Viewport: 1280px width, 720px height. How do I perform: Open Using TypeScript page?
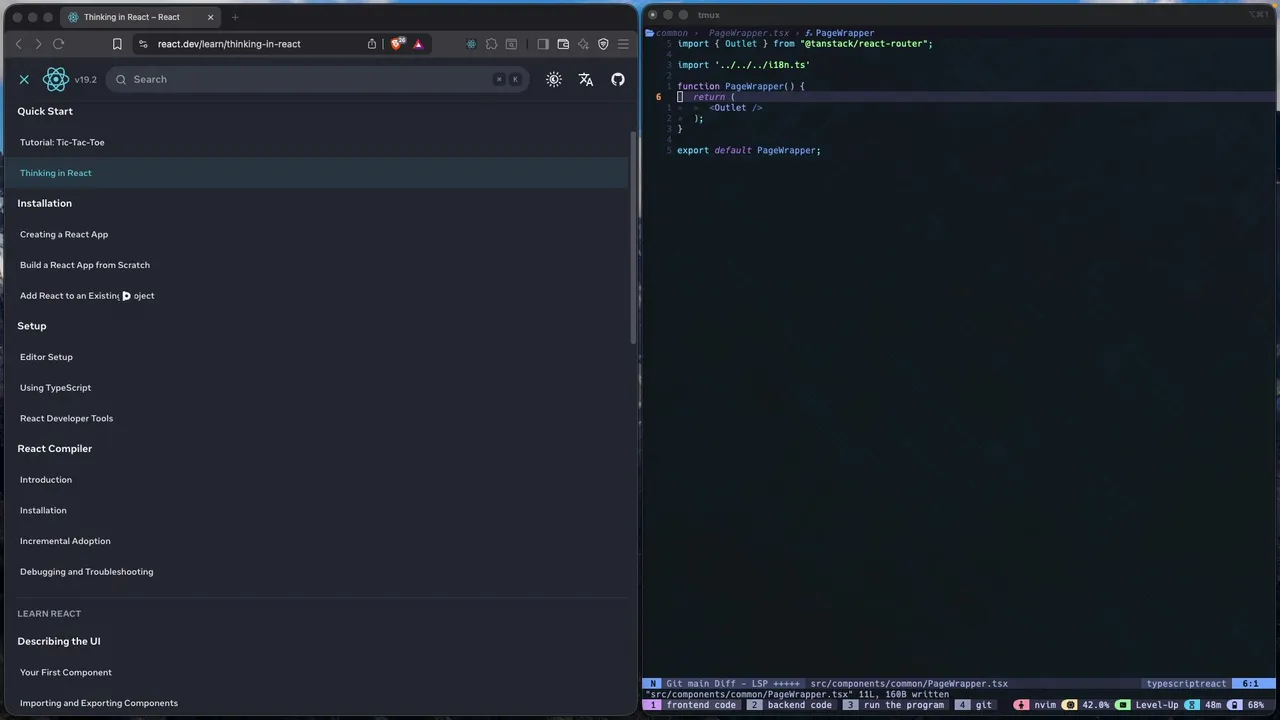click(x=55, y=388)
